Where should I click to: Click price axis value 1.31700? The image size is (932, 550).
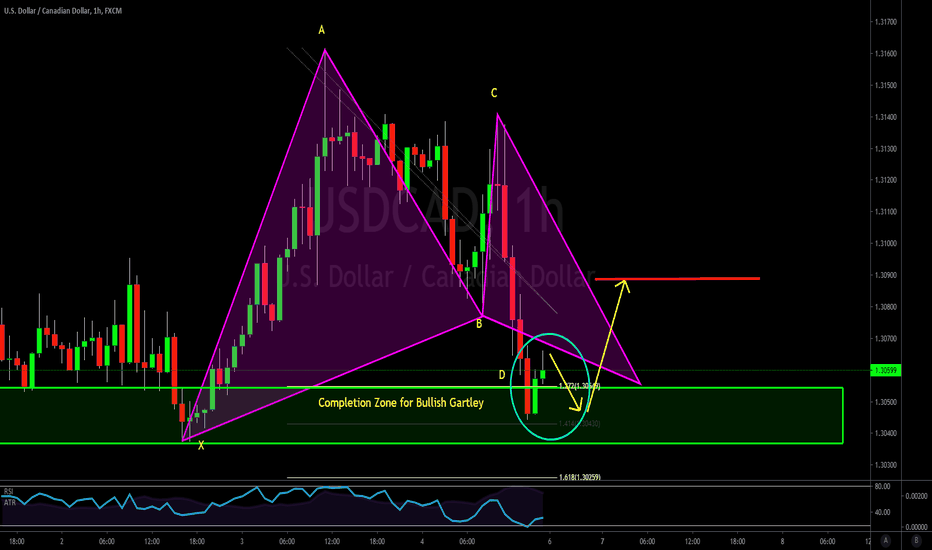point(885,22)
